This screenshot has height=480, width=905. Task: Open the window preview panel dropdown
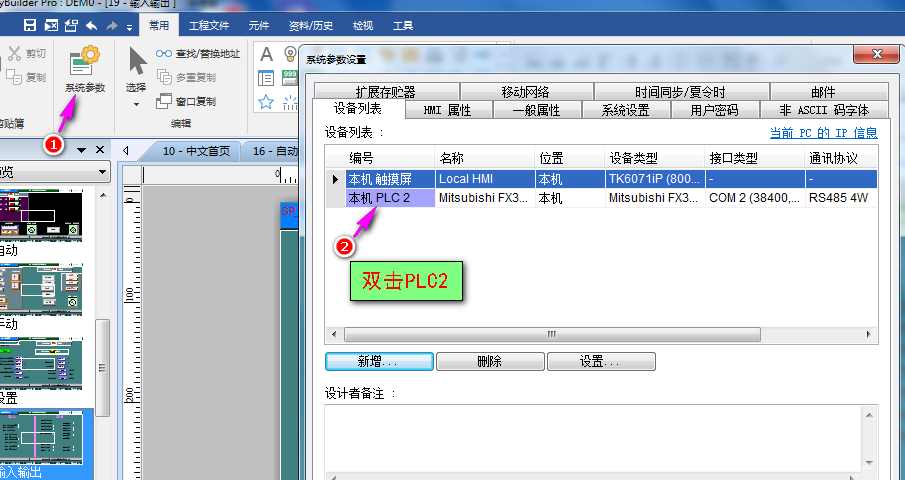click(x=102, y=172)
